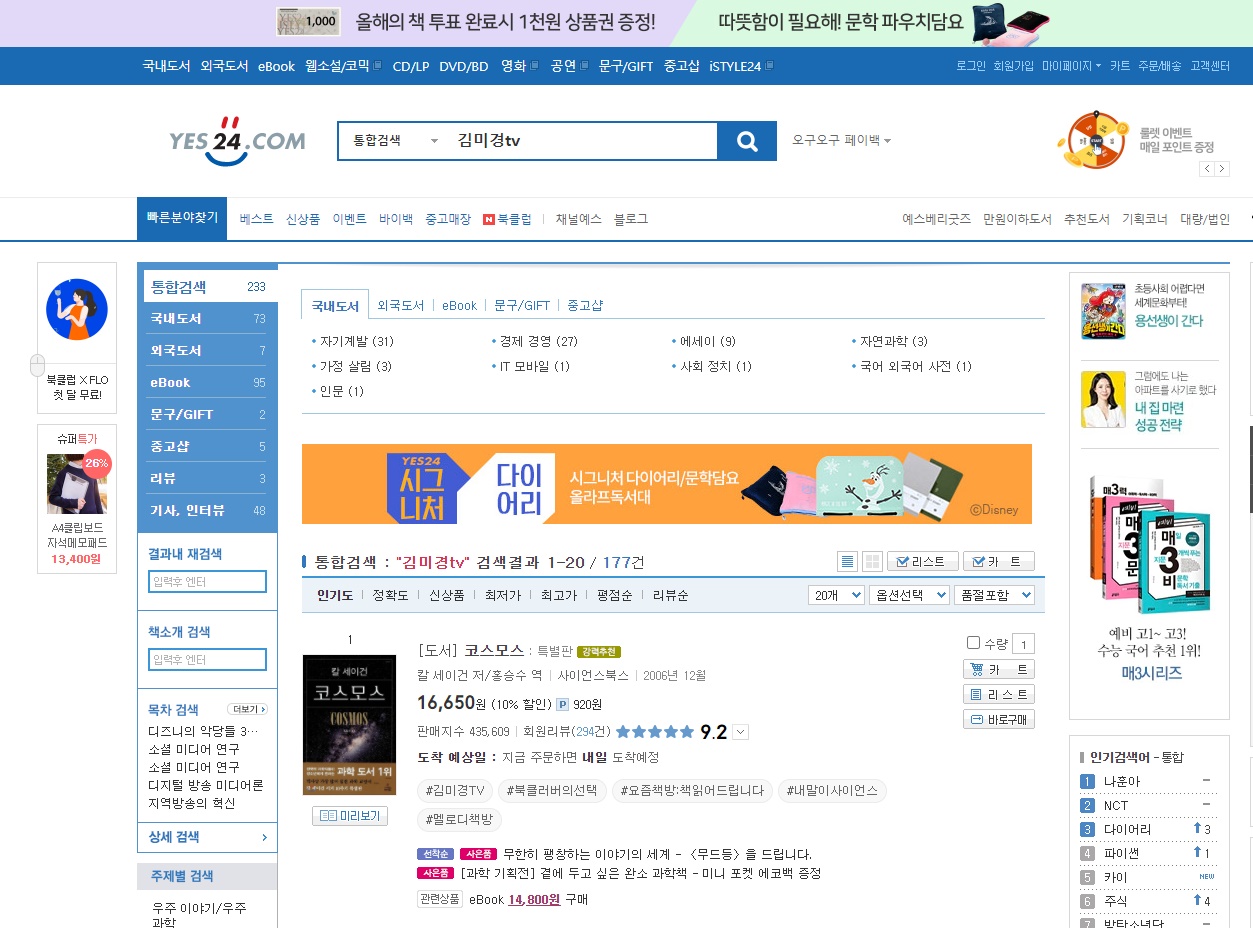The height and width of the screenshot is (928, 1253).
Task: Click 바로구매 buy now button
Action: click(999, 719)
